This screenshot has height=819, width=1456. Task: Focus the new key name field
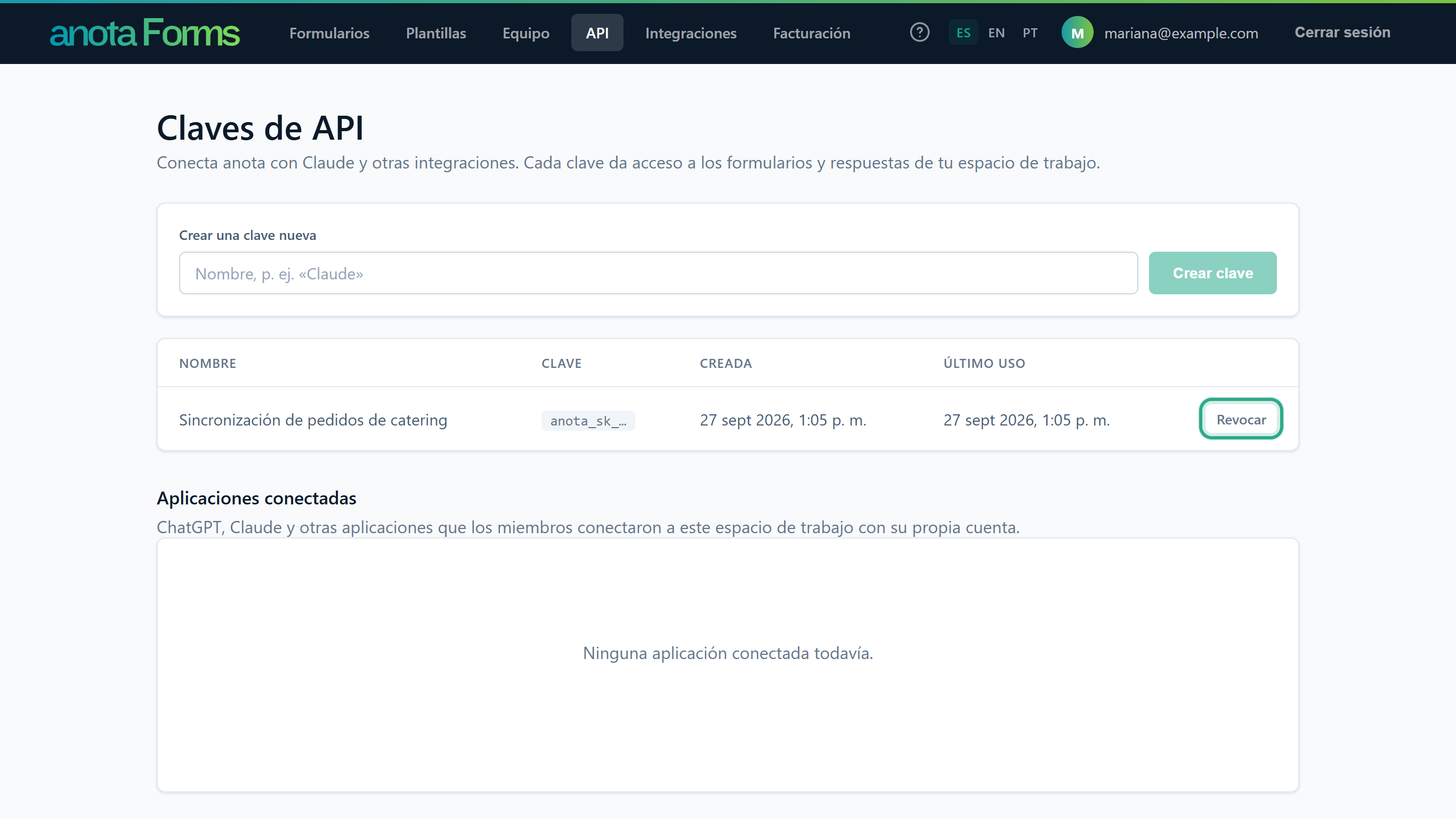click(658, 273)
